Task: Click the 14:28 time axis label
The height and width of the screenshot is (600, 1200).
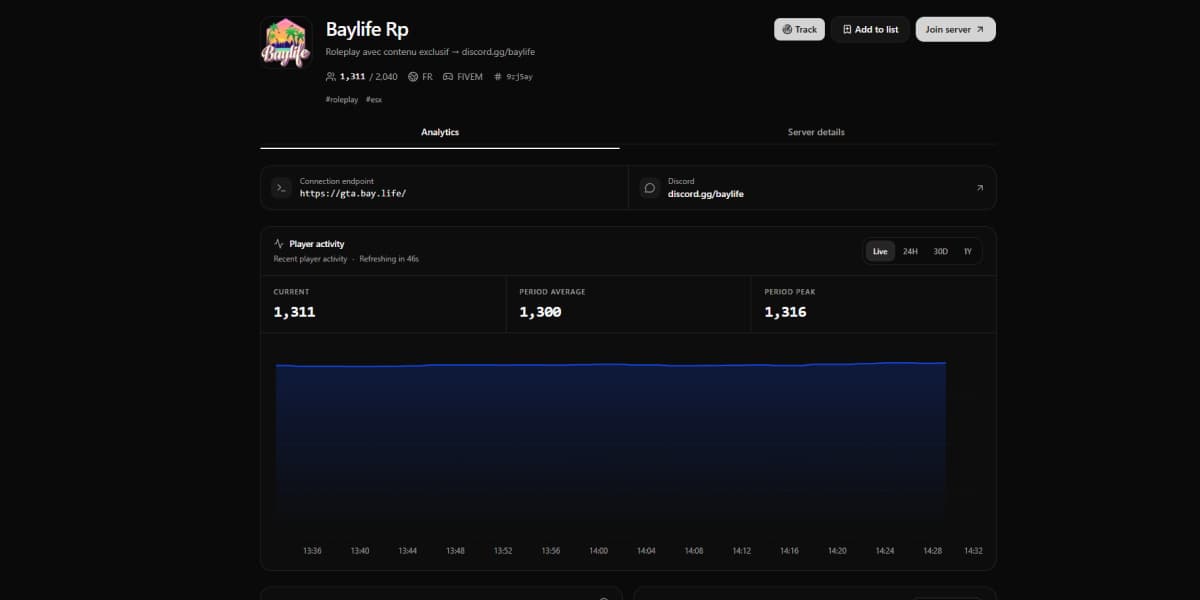Action: coord(932,551)
